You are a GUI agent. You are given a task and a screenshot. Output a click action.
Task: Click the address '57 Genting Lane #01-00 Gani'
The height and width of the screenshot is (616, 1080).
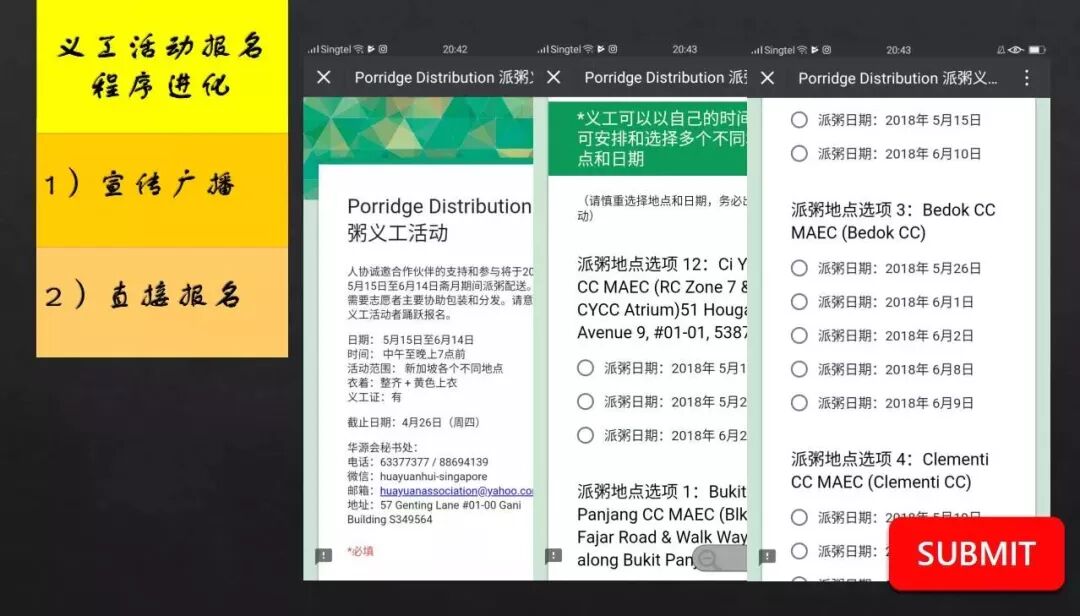coord(450,505)
